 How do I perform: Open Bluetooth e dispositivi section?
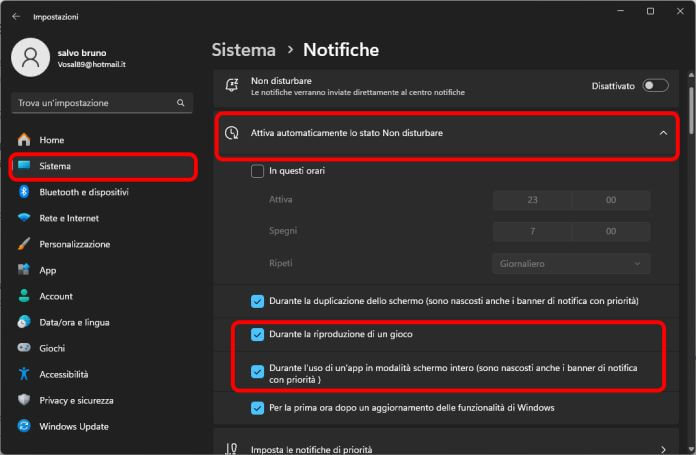click(103, 192)
